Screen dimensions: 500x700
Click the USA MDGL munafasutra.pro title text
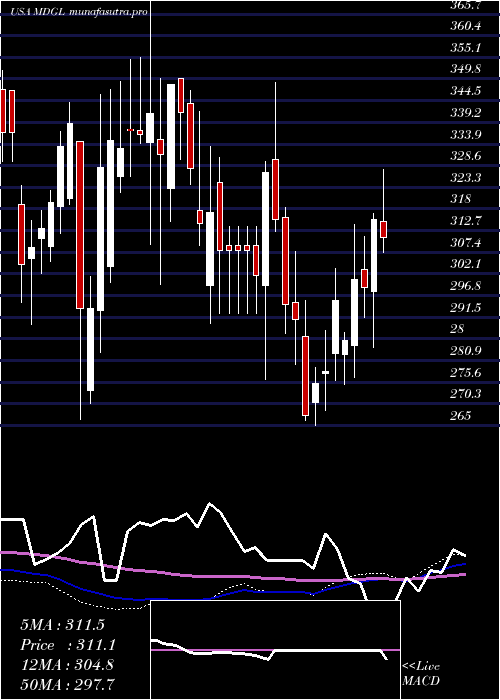click(x=79, y=13)
